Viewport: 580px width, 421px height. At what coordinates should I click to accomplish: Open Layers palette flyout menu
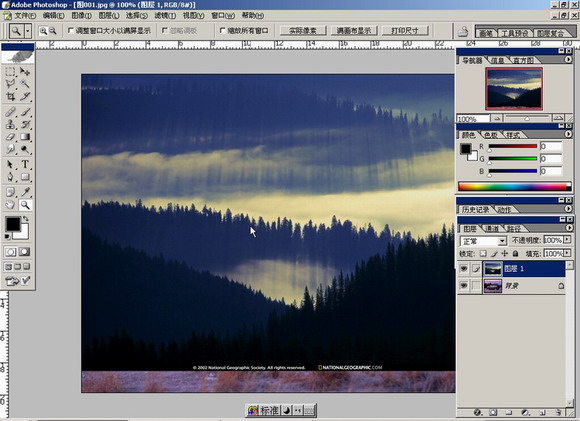click(569, 228)
